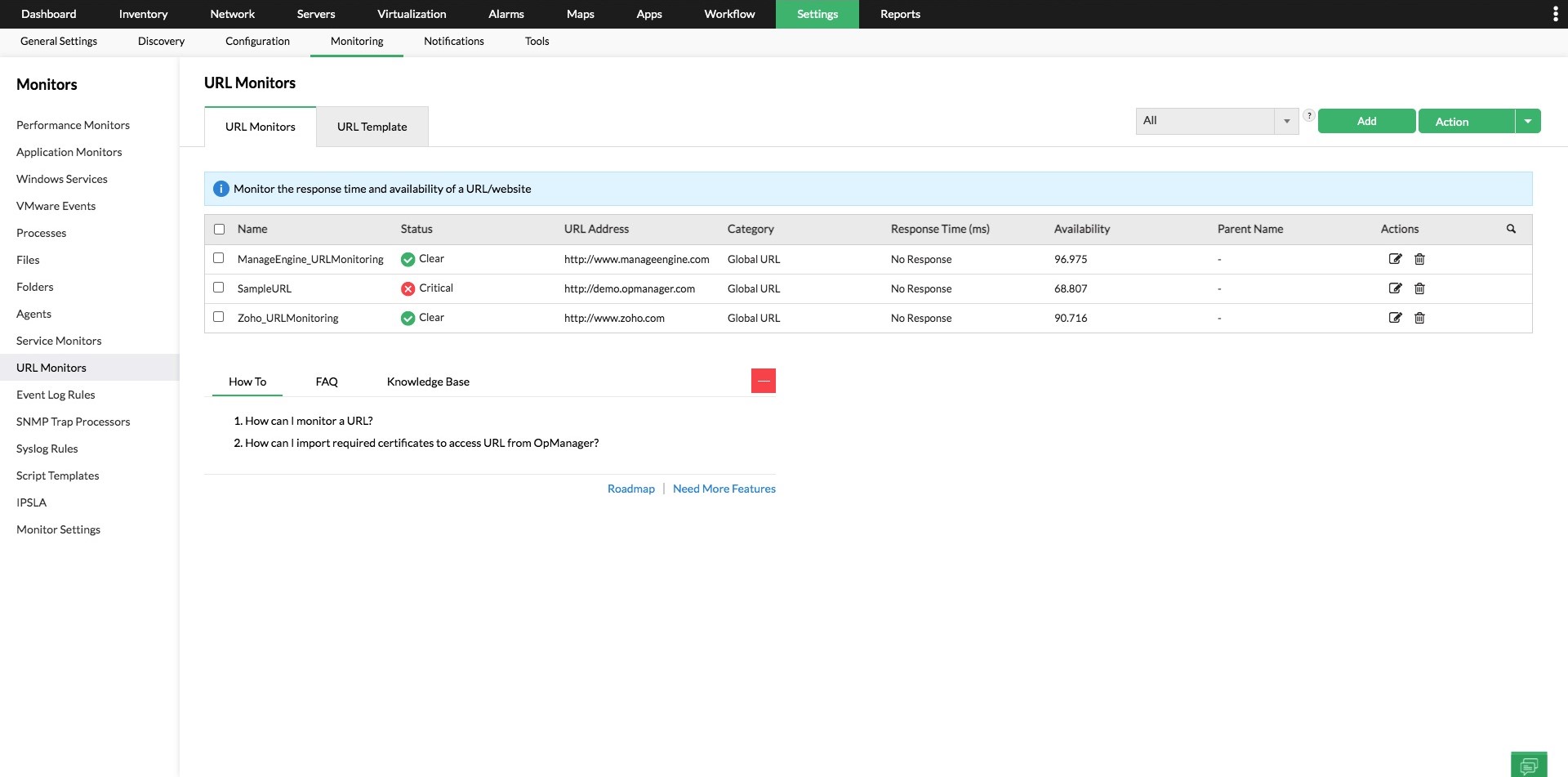
Task: Expand the Action button dropdown arrow
Action: point(1528,120)
